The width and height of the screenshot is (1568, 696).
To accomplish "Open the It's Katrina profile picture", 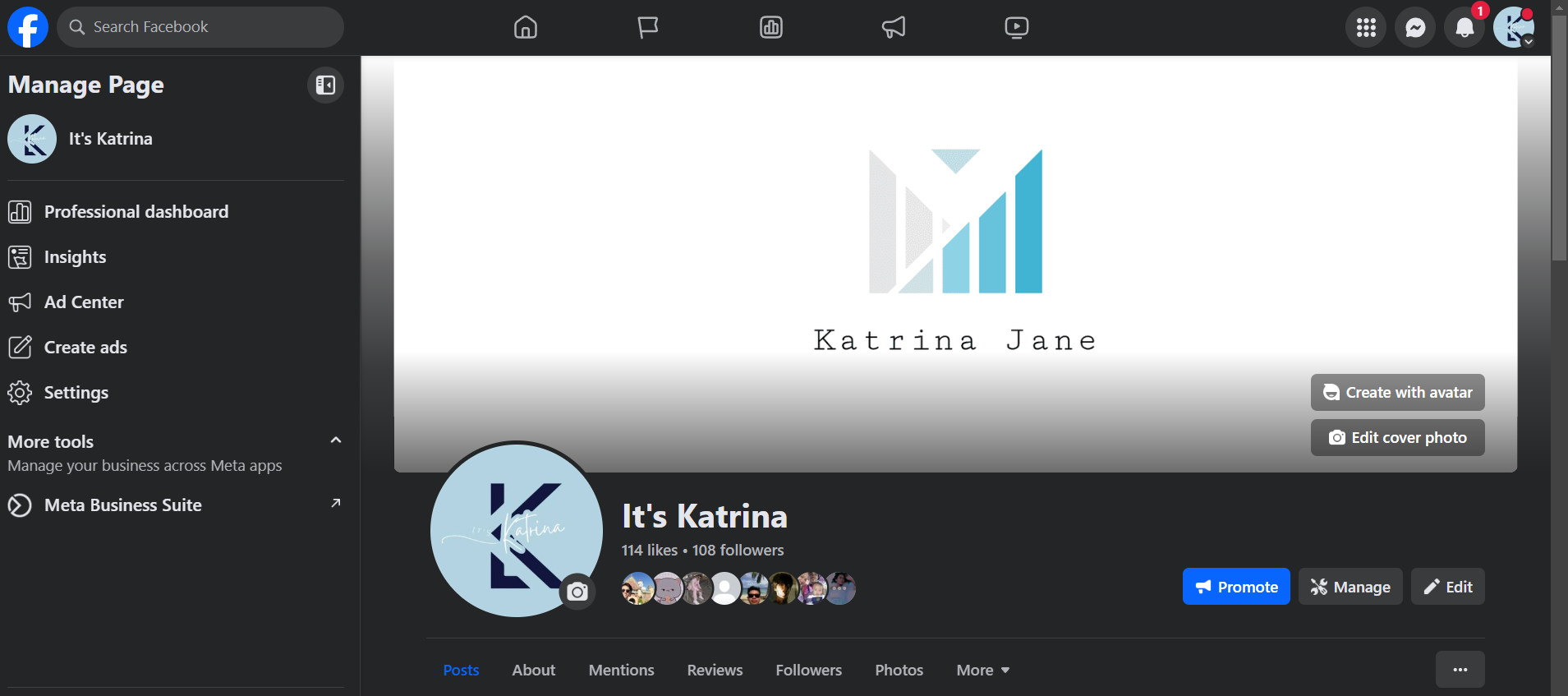I will (517, 531).
